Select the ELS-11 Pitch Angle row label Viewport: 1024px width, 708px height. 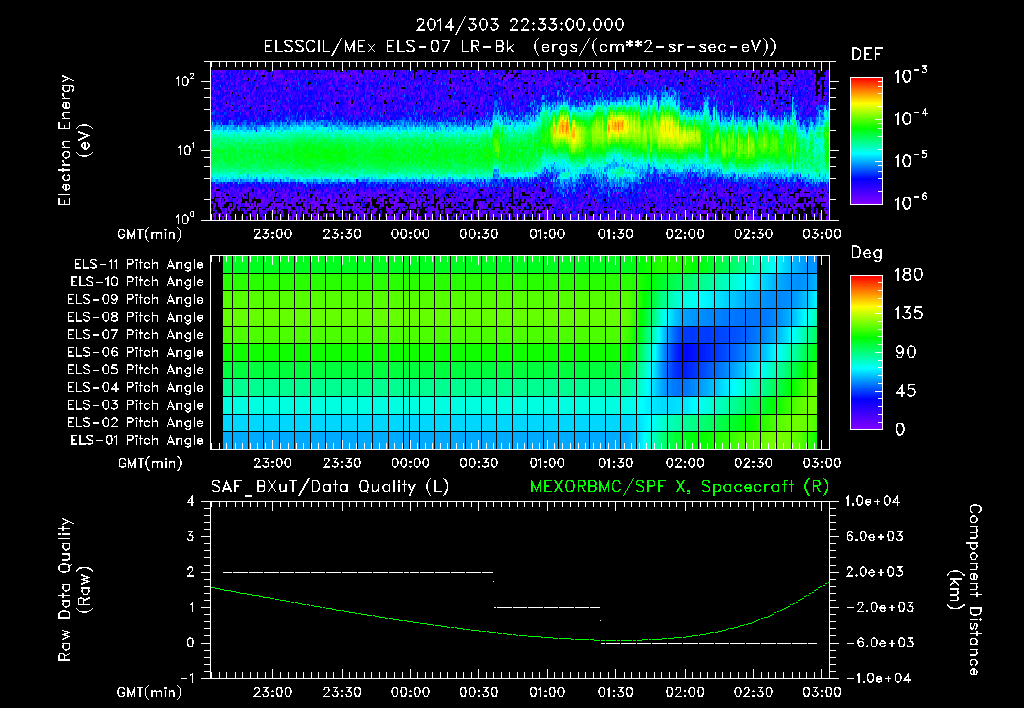pos(138,265)
